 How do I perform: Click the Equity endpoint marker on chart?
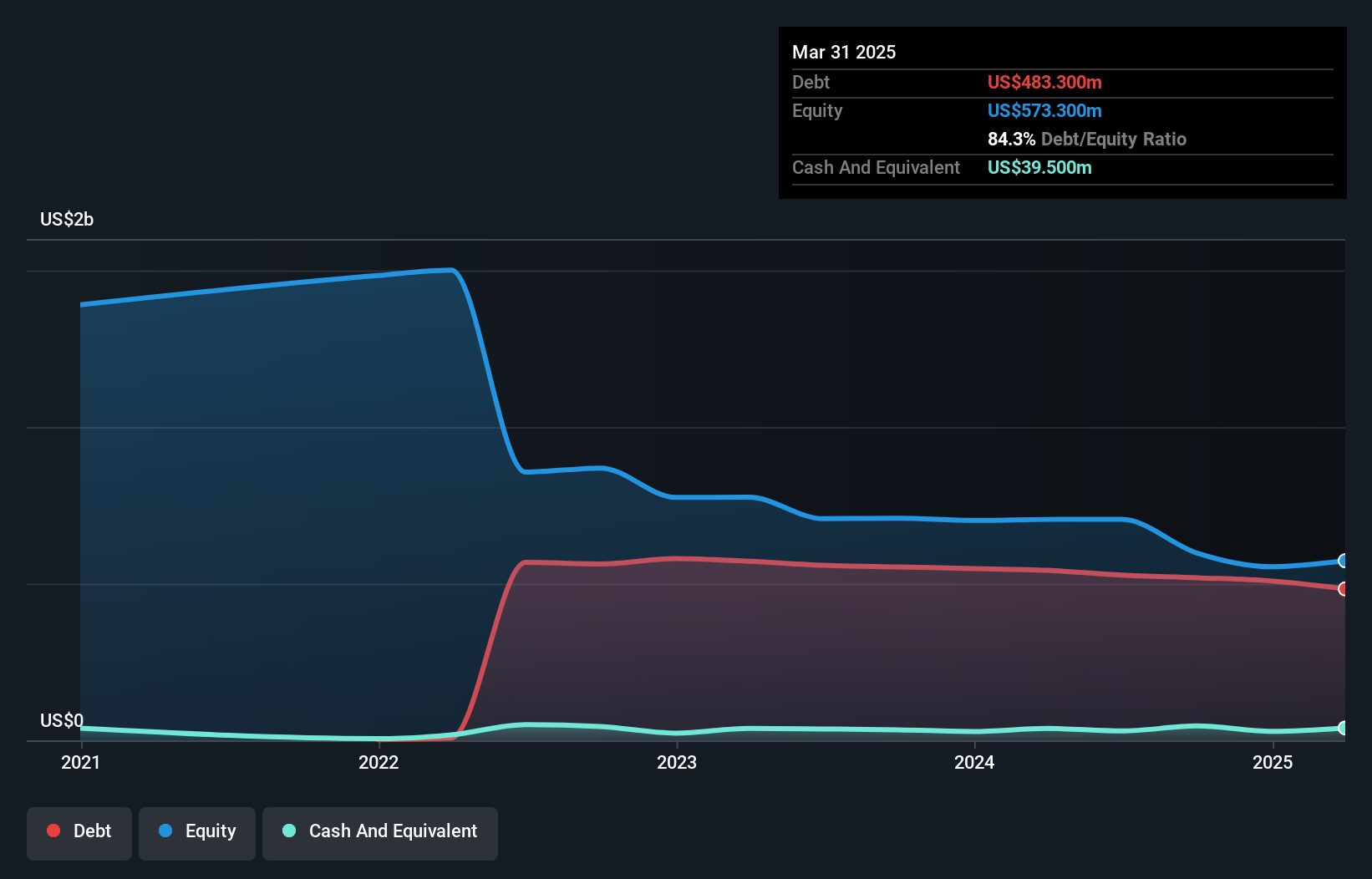(1343, 561)
